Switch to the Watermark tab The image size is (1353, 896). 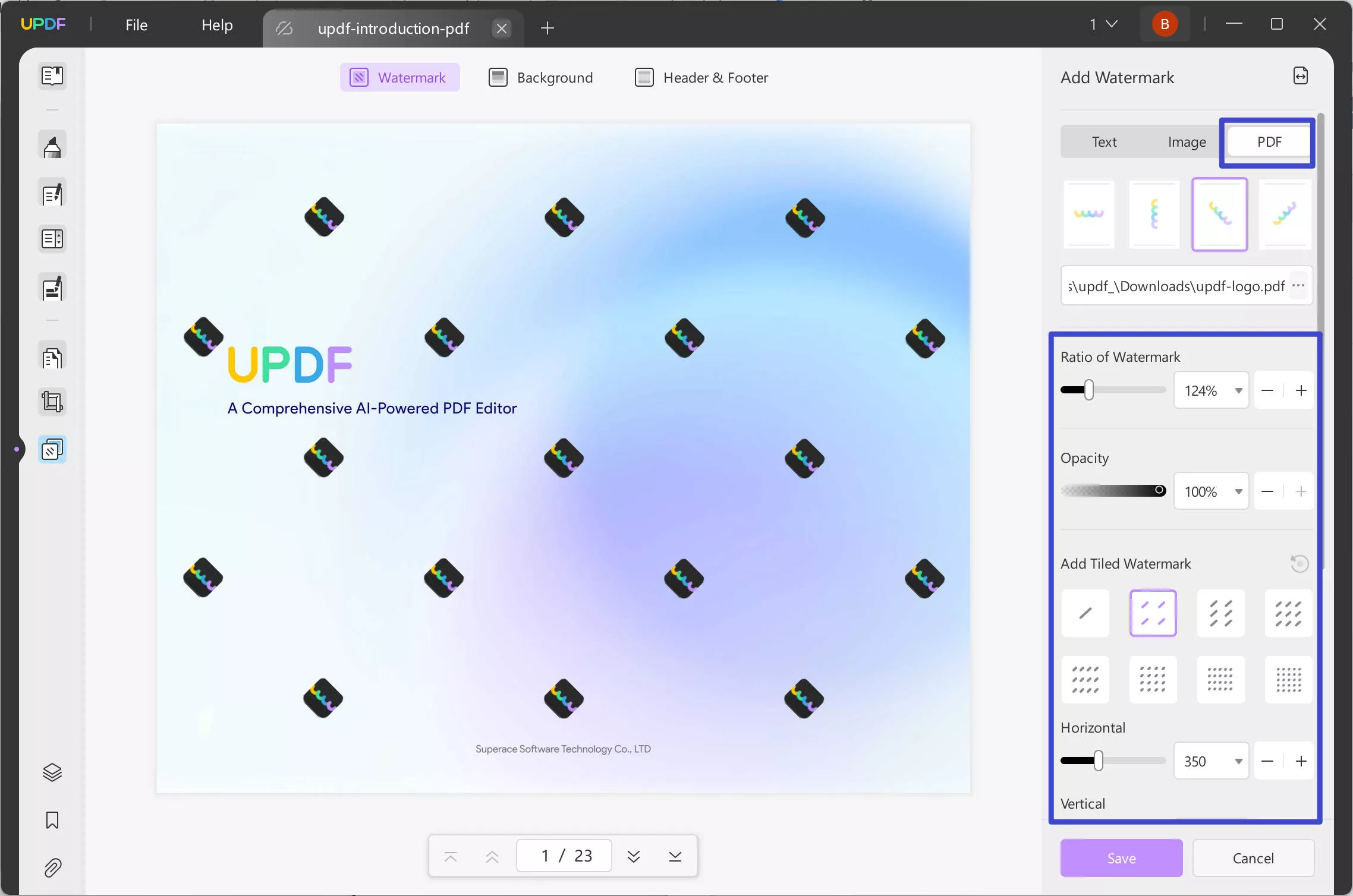[399, 77]
